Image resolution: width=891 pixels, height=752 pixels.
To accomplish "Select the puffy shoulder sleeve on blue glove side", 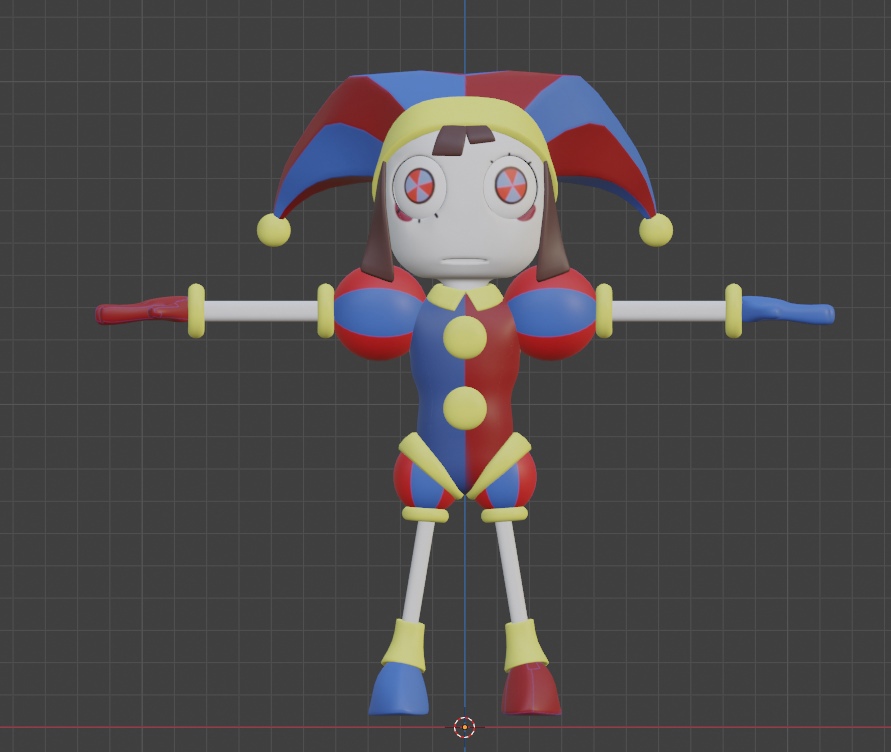I will coord(550,313).
